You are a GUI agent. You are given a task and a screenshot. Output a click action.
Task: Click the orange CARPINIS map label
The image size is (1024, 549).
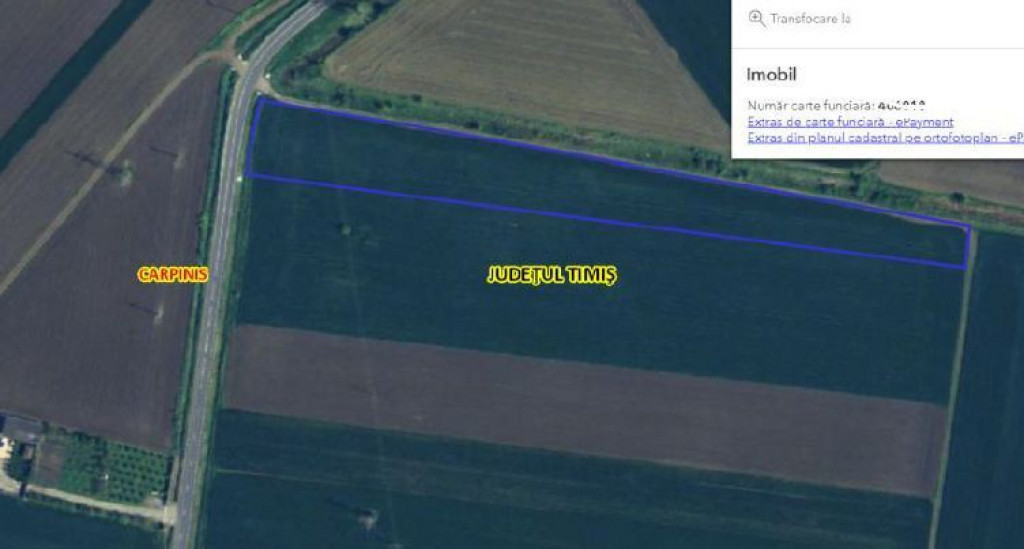[x=173, y=274]
